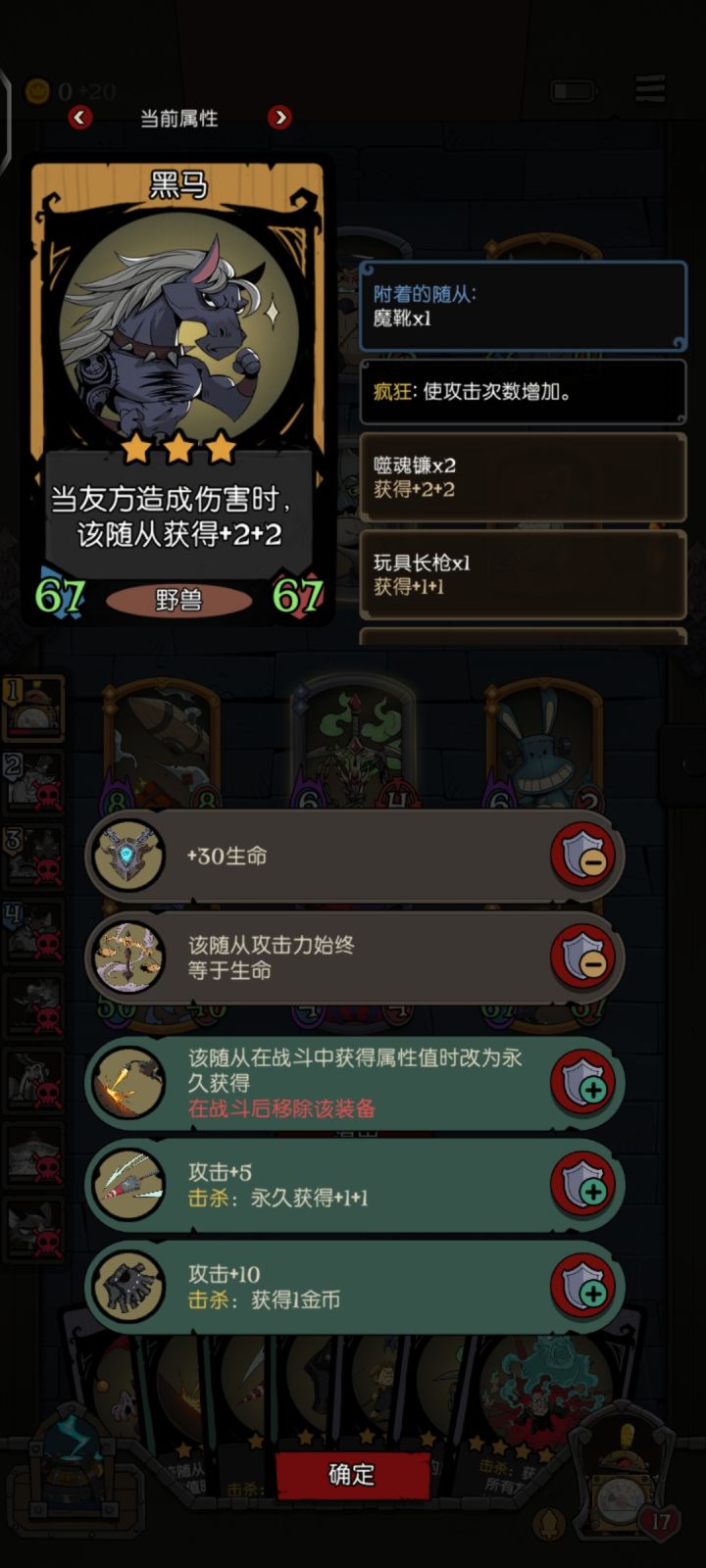Click the sparking mace equipment icon

(x=128, y=1083)
